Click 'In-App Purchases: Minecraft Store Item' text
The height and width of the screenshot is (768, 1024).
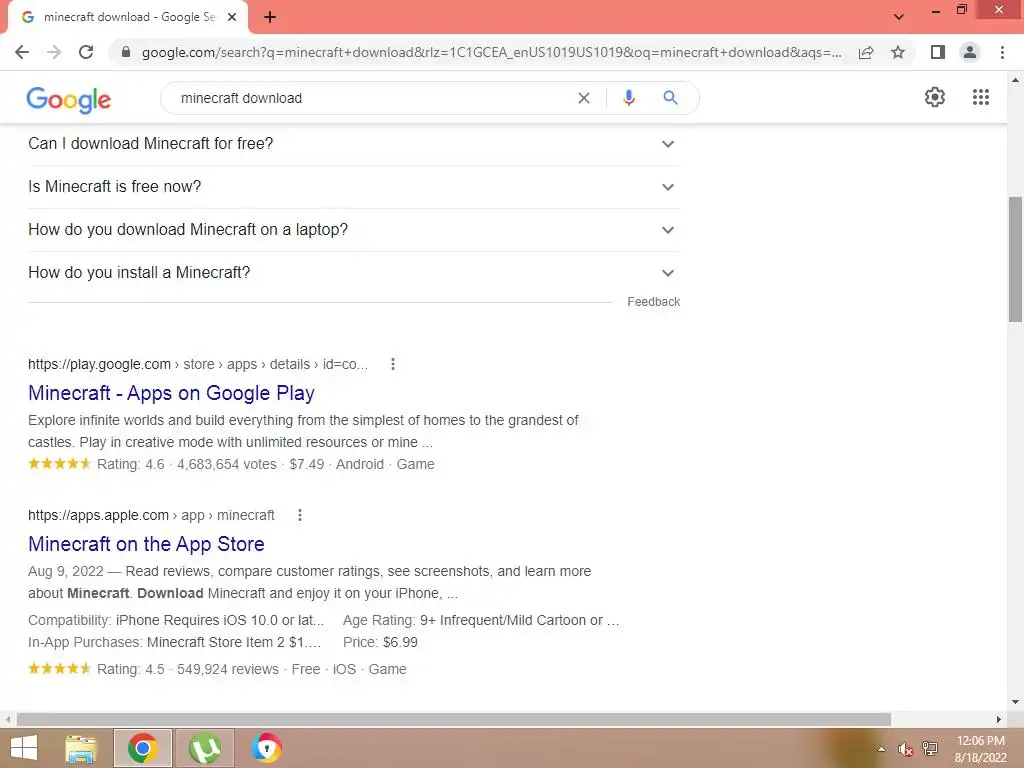pyautogui.click(x=174, y=642)
